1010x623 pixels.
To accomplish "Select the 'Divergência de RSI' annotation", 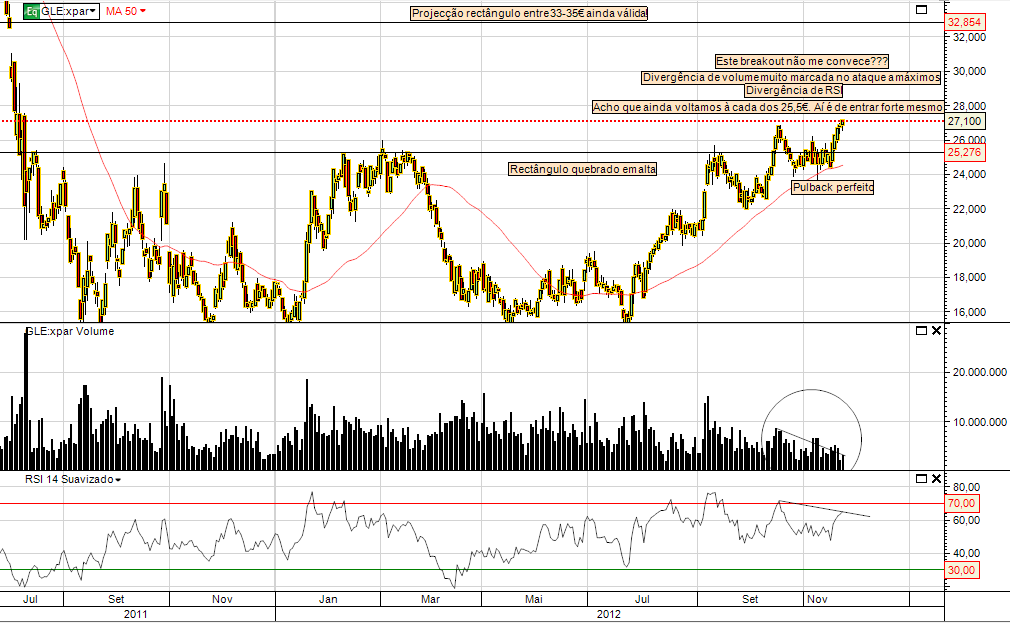I will 794,91.
